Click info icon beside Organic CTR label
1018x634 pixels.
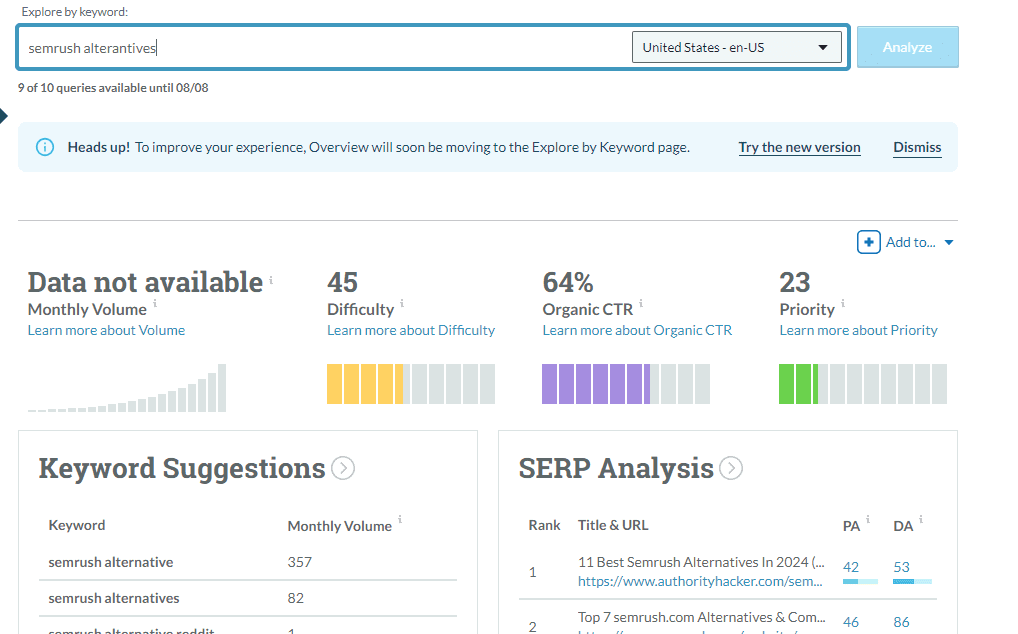point(641,303)
